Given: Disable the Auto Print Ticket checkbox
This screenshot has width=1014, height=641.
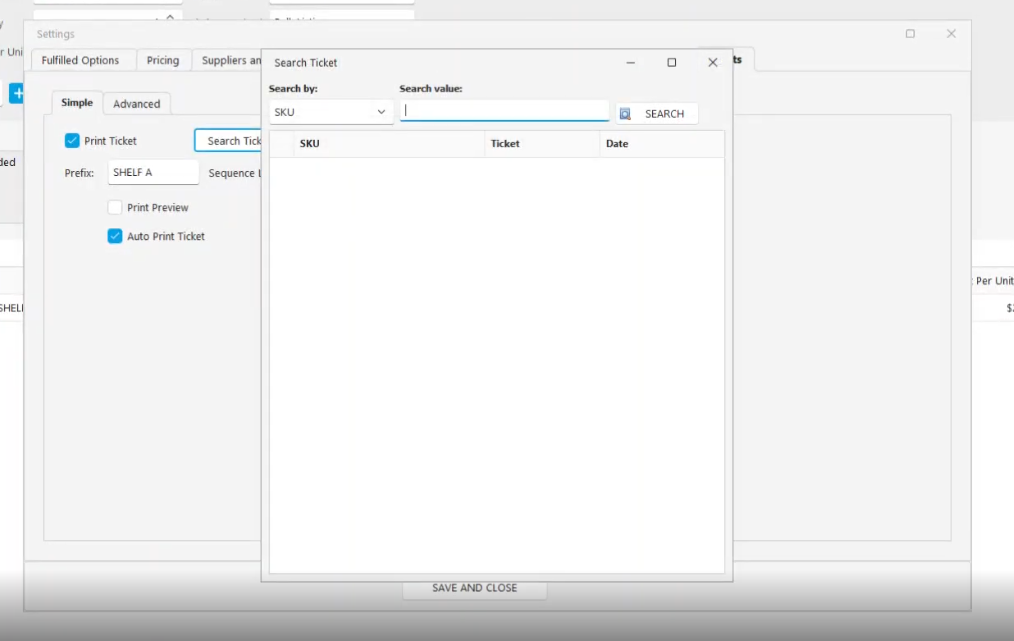Looking at the screenshot, I should point(115,237).
